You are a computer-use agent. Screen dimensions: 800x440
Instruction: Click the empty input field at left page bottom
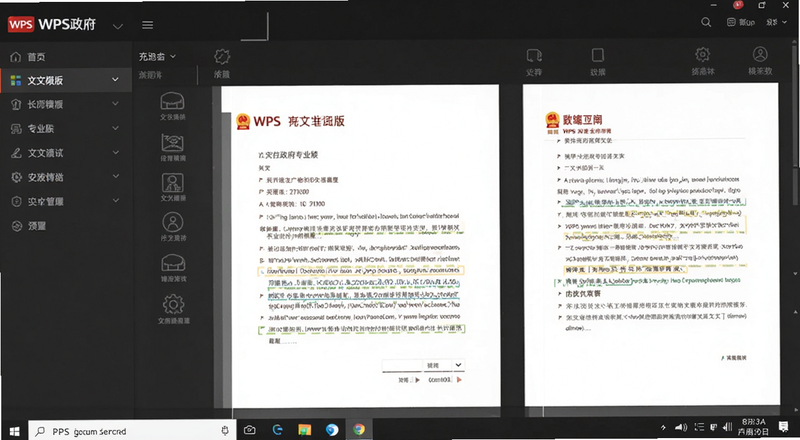[x=402, y=365]
